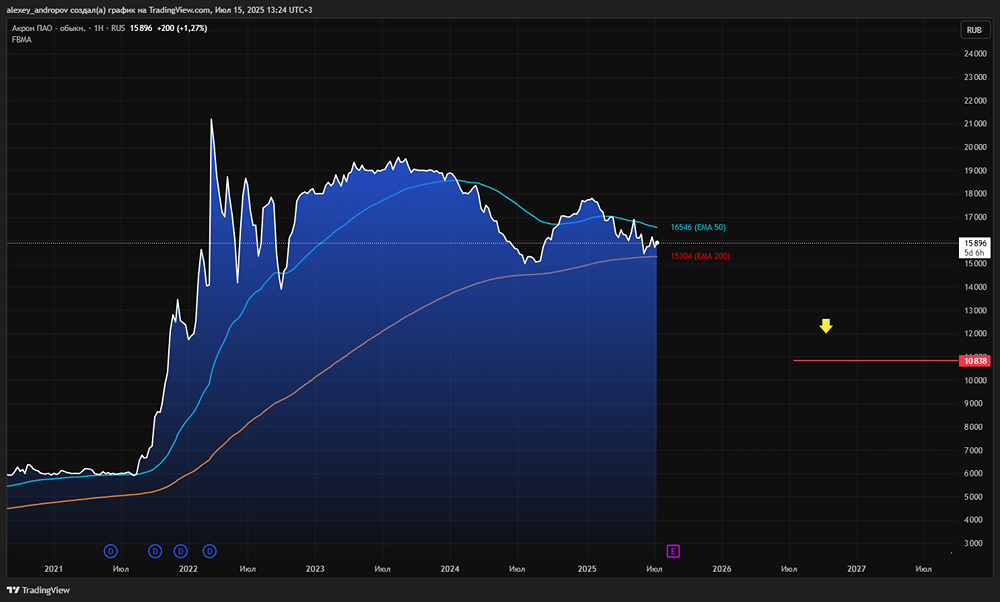Click the 2024 label on time axis
The width and height of the screenshot is (1000, 602).
click(450, 569)
